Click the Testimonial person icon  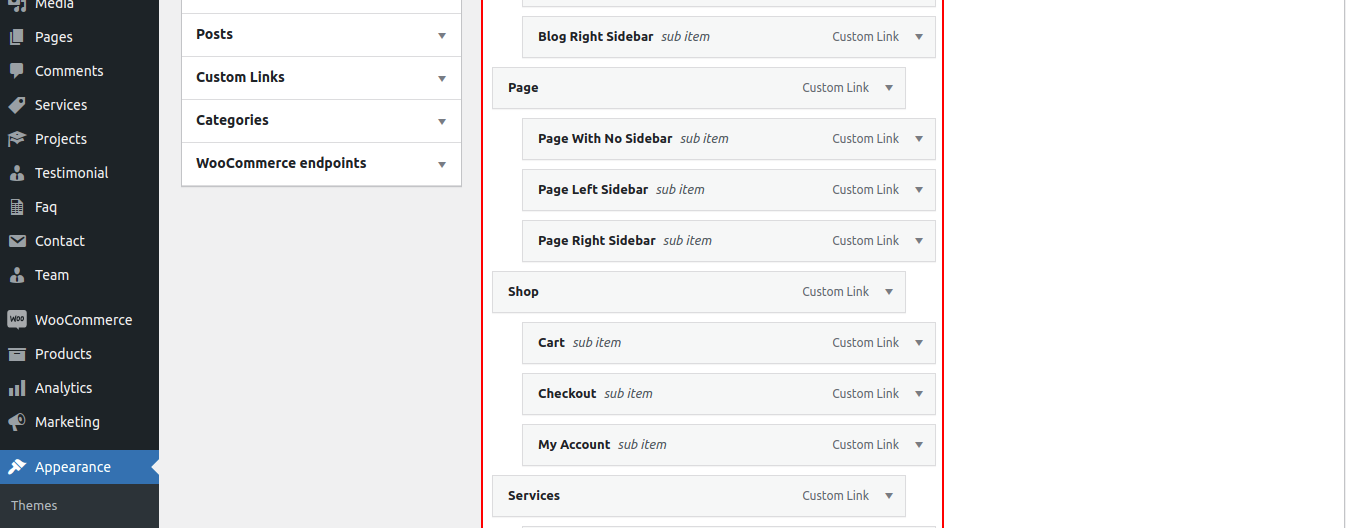[17, 173]
